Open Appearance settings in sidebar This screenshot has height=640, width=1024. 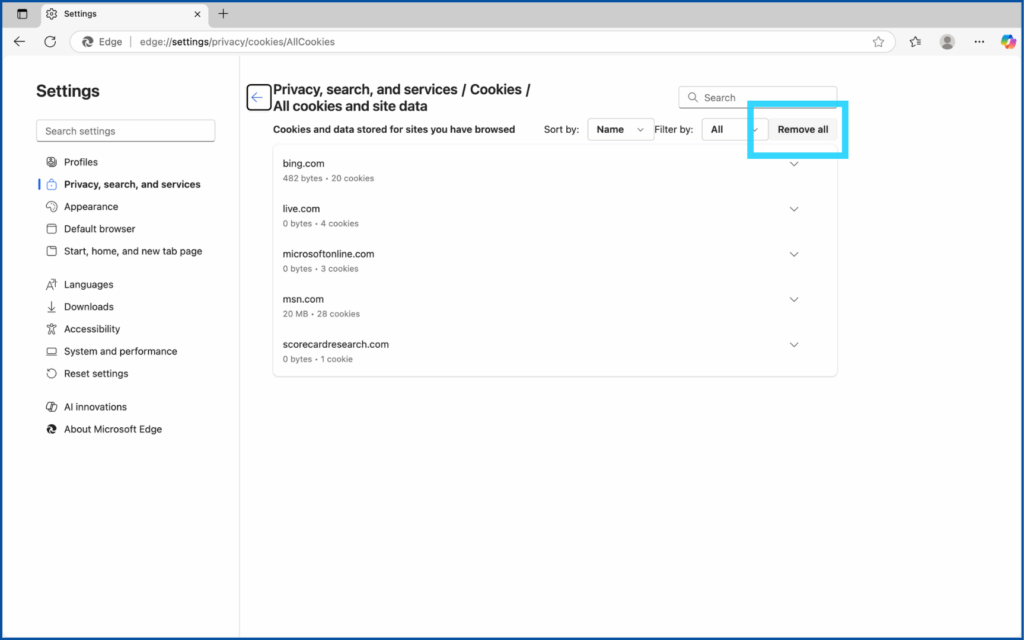91,207
